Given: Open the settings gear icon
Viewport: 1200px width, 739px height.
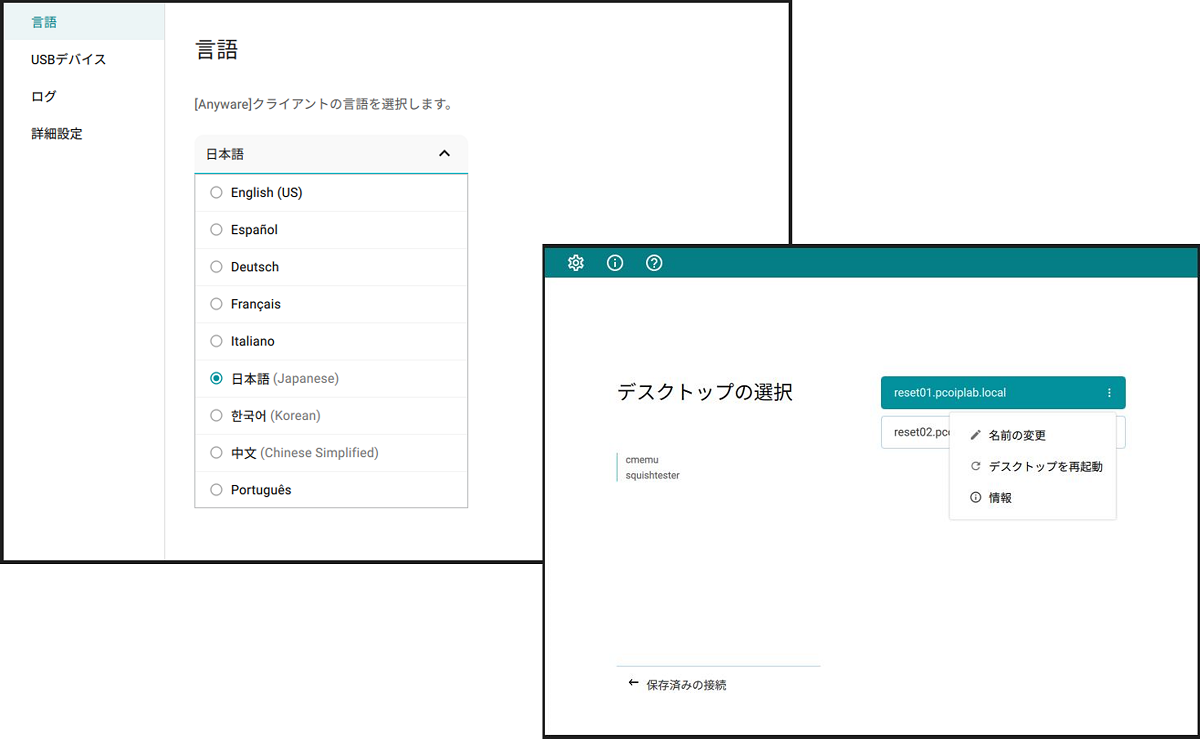Looking at the screenshot, I should click(x=575, y=262).
